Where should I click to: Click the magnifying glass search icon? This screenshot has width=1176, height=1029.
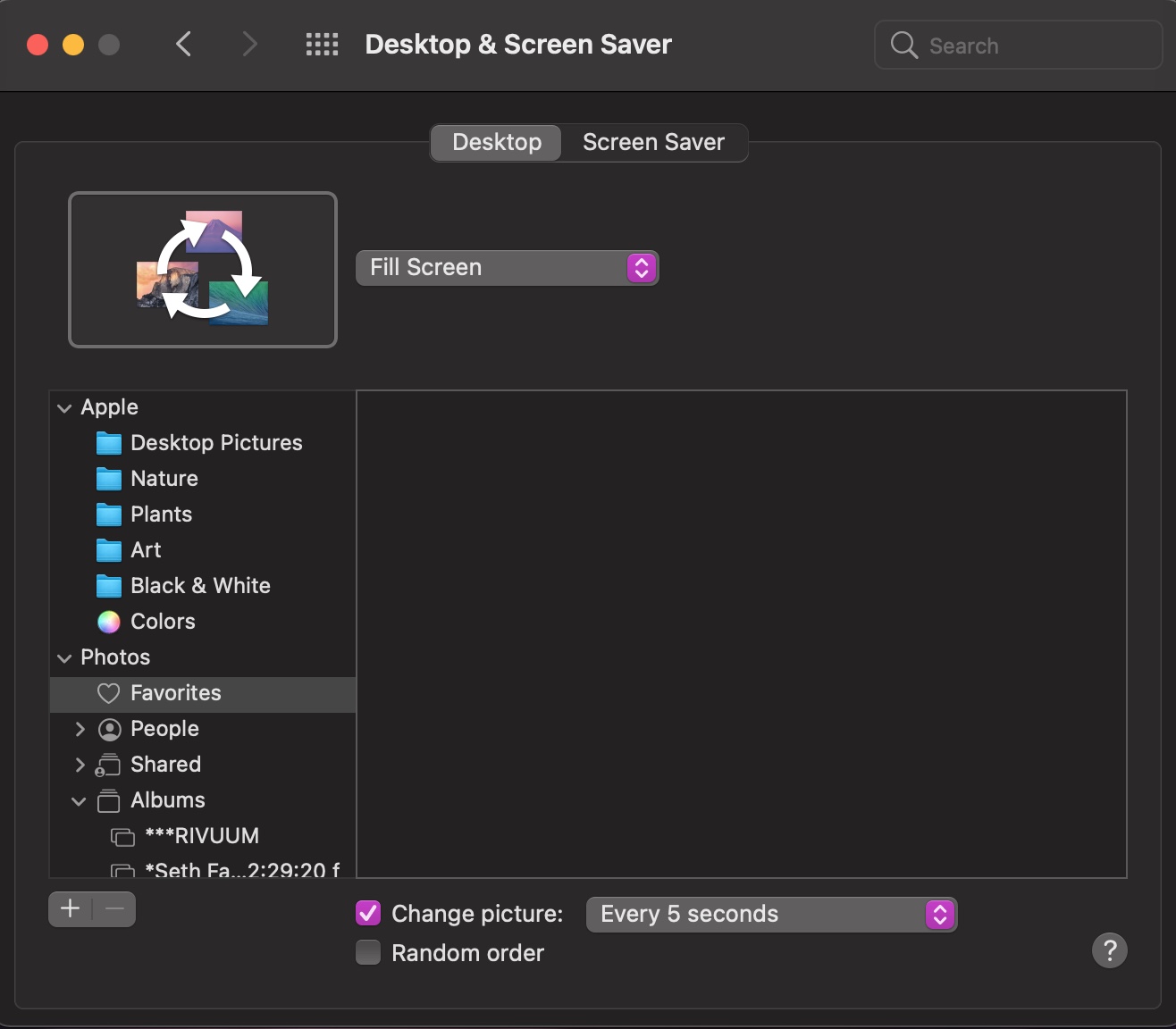(x=903, y=46)
